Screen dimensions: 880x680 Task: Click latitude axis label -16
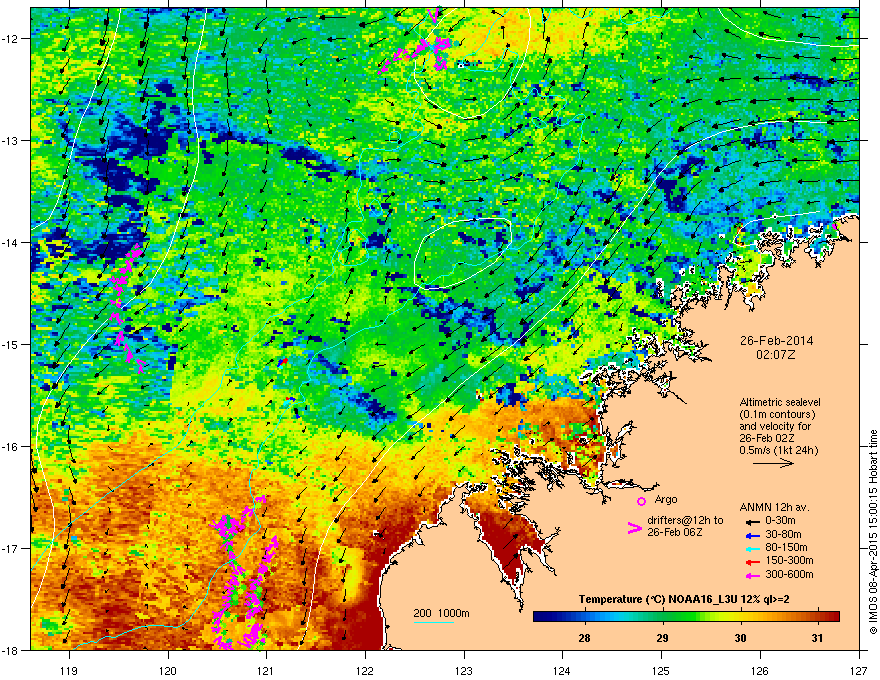[x=11, y=447]
